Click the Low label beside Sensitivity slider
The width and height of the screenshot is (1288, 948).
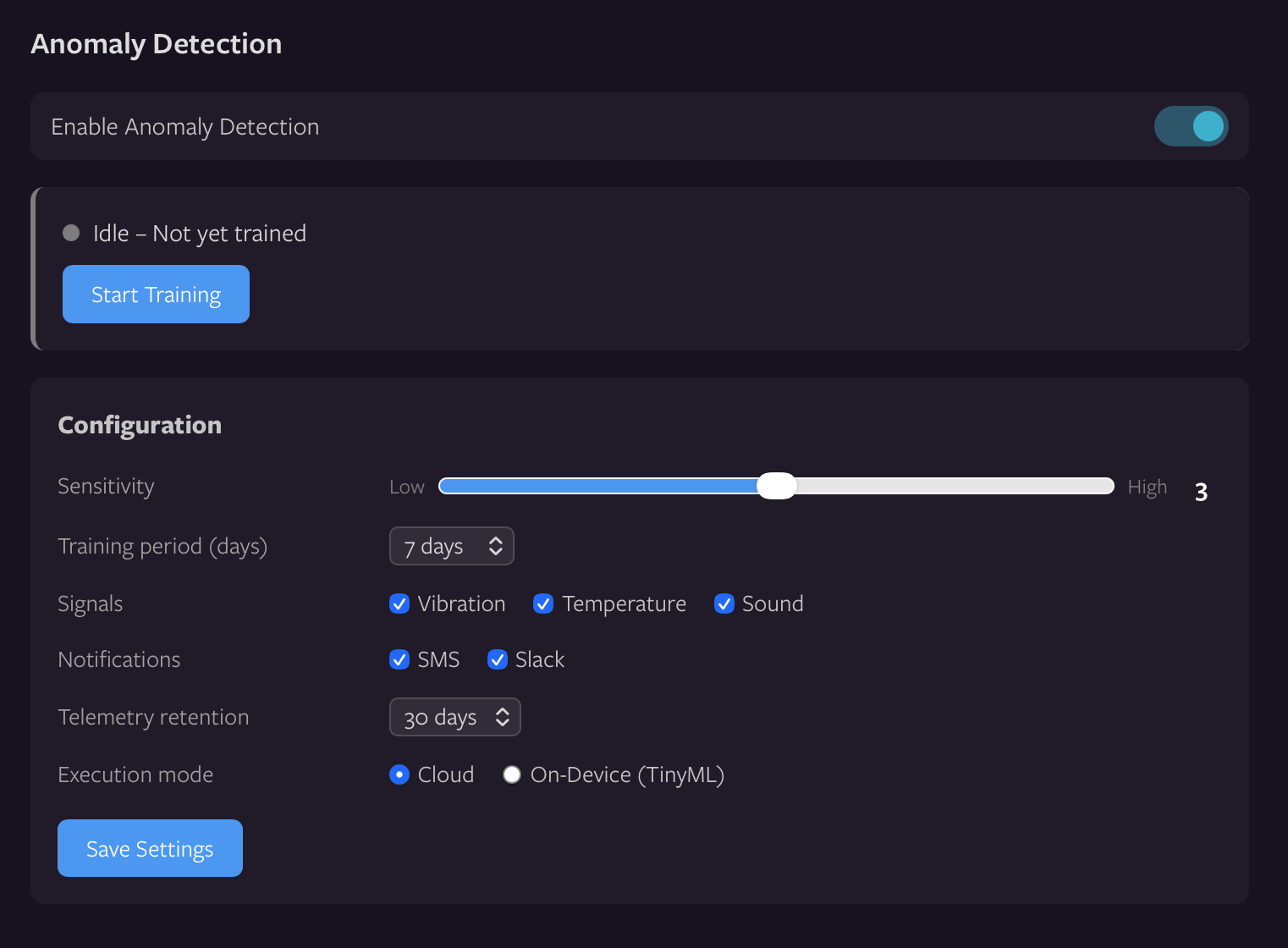point(407,487)
